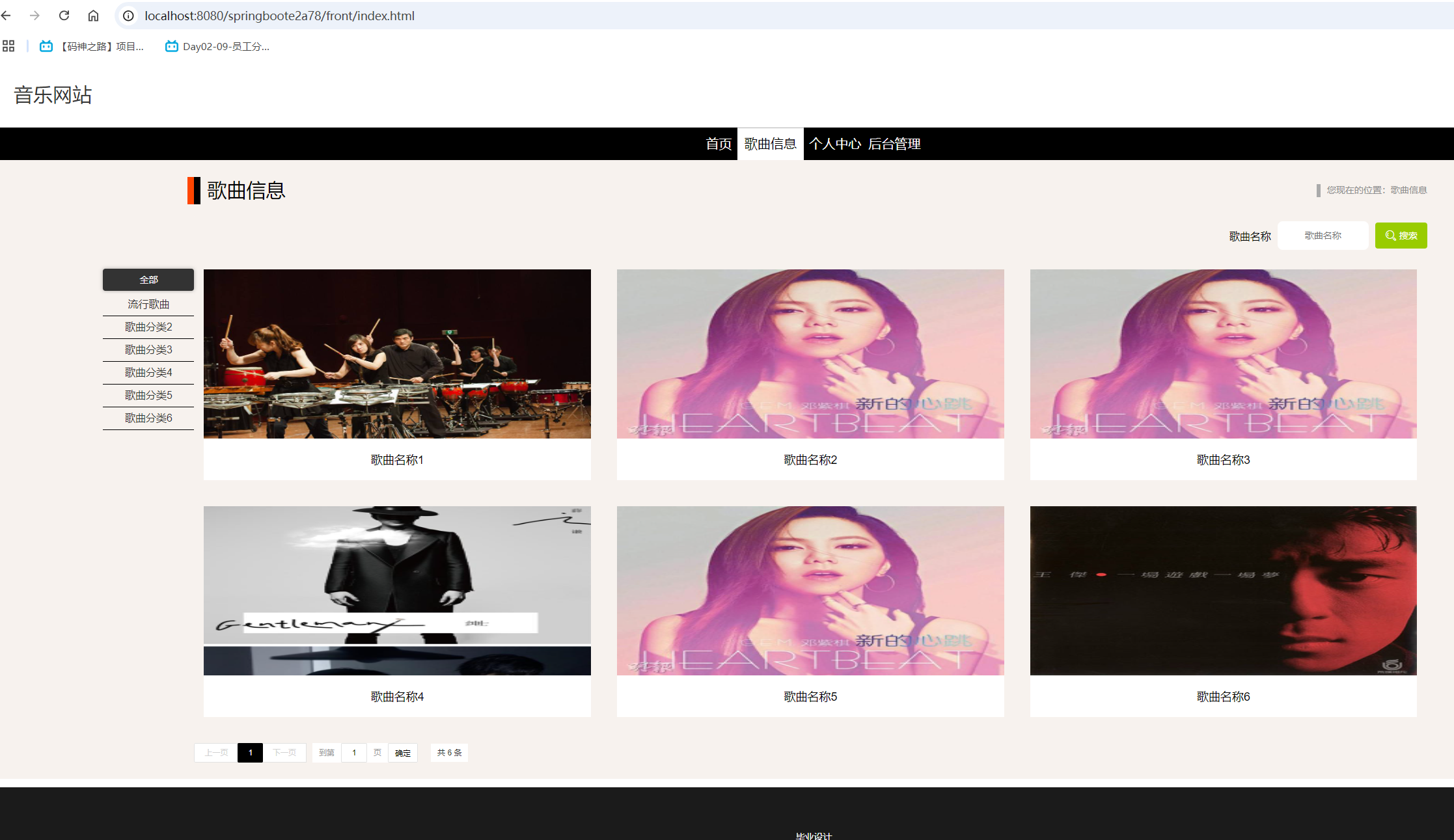The height and width of the screenshot is (840, 1454).
Task: Filter by 歌曲分类6 category
Action: click(x=148, y=418)
